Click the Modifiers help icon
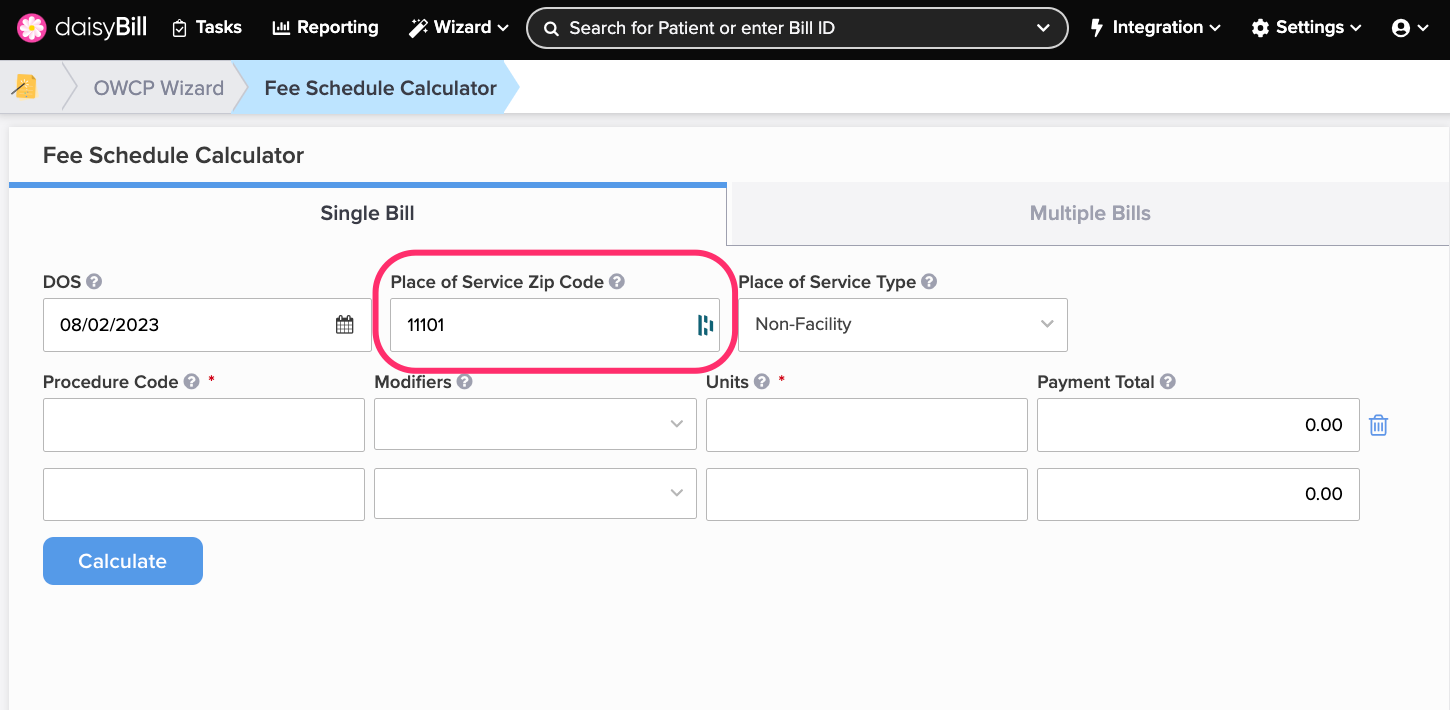Screen dimensions: 1450x710 465,382
